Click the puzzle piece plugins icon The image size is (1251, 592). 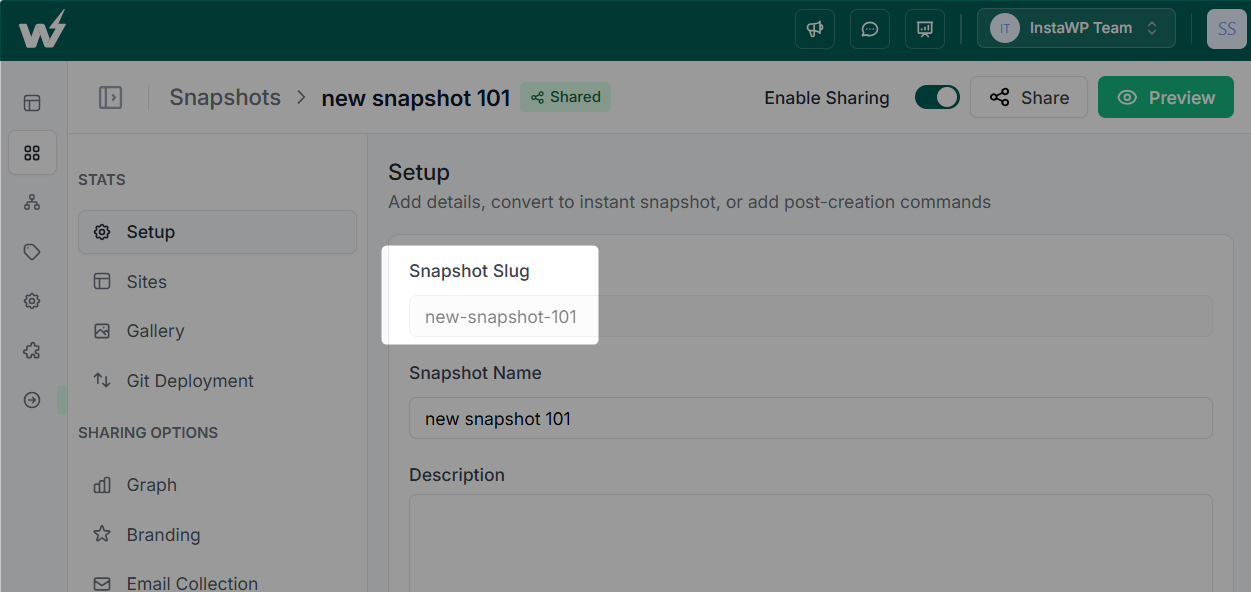pos(32,351)
